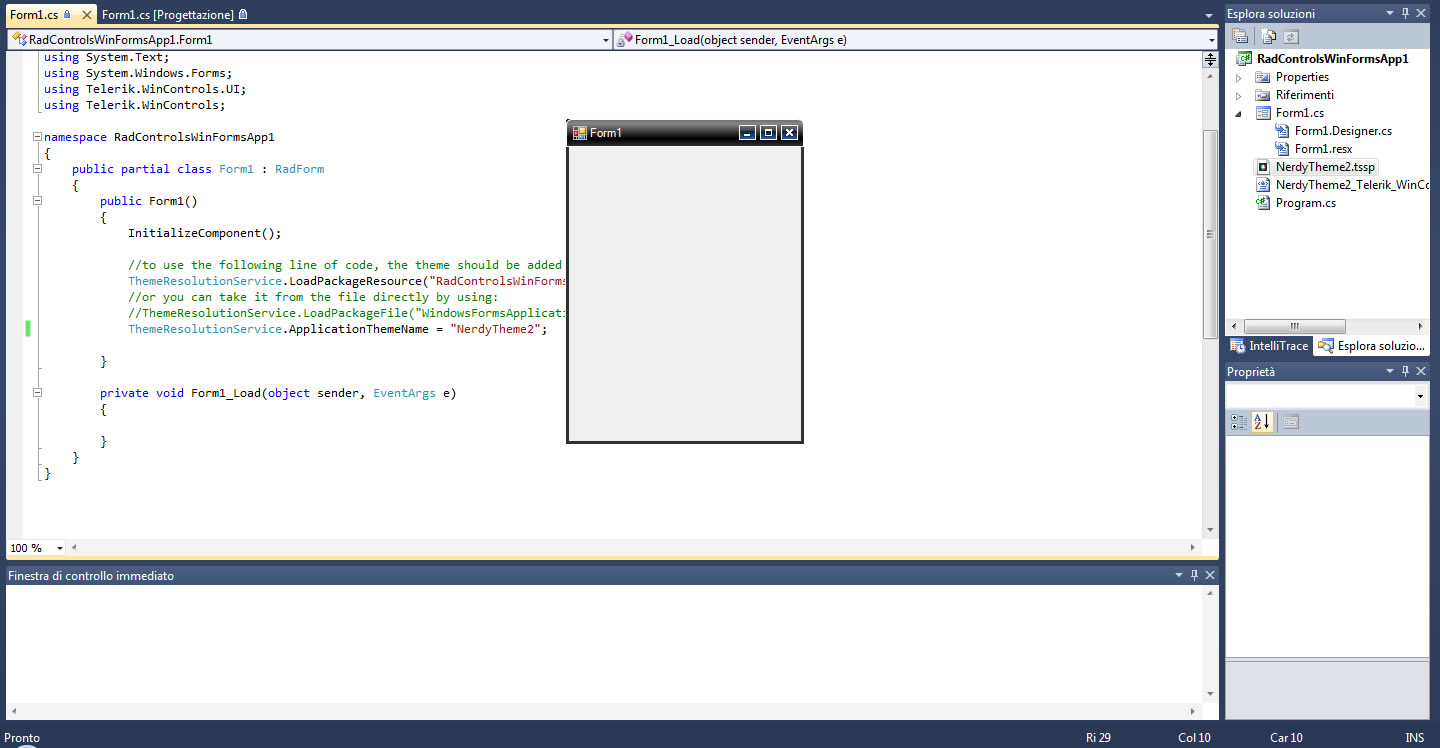Viewport: 1440px width, 748px height.
Task: Collapse the Form1_Load method block
Action: pyautogui.click(x=37, y=393)
